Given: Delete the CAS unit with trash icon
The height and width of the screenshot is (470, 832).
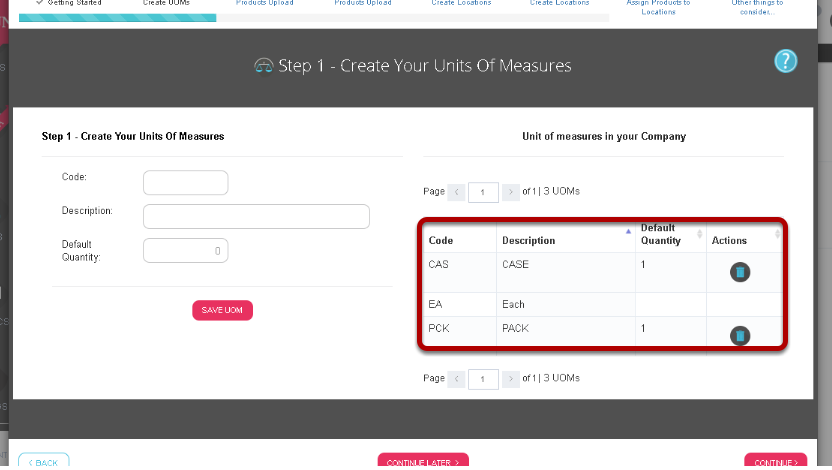Looking at the screenshot, I should point(740,272).
